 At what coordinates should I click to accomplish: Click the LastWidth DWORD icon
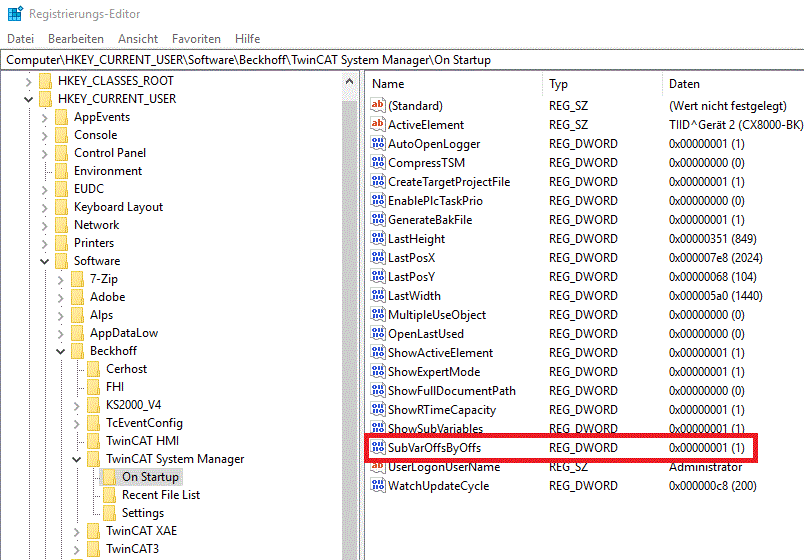(378, 295)
